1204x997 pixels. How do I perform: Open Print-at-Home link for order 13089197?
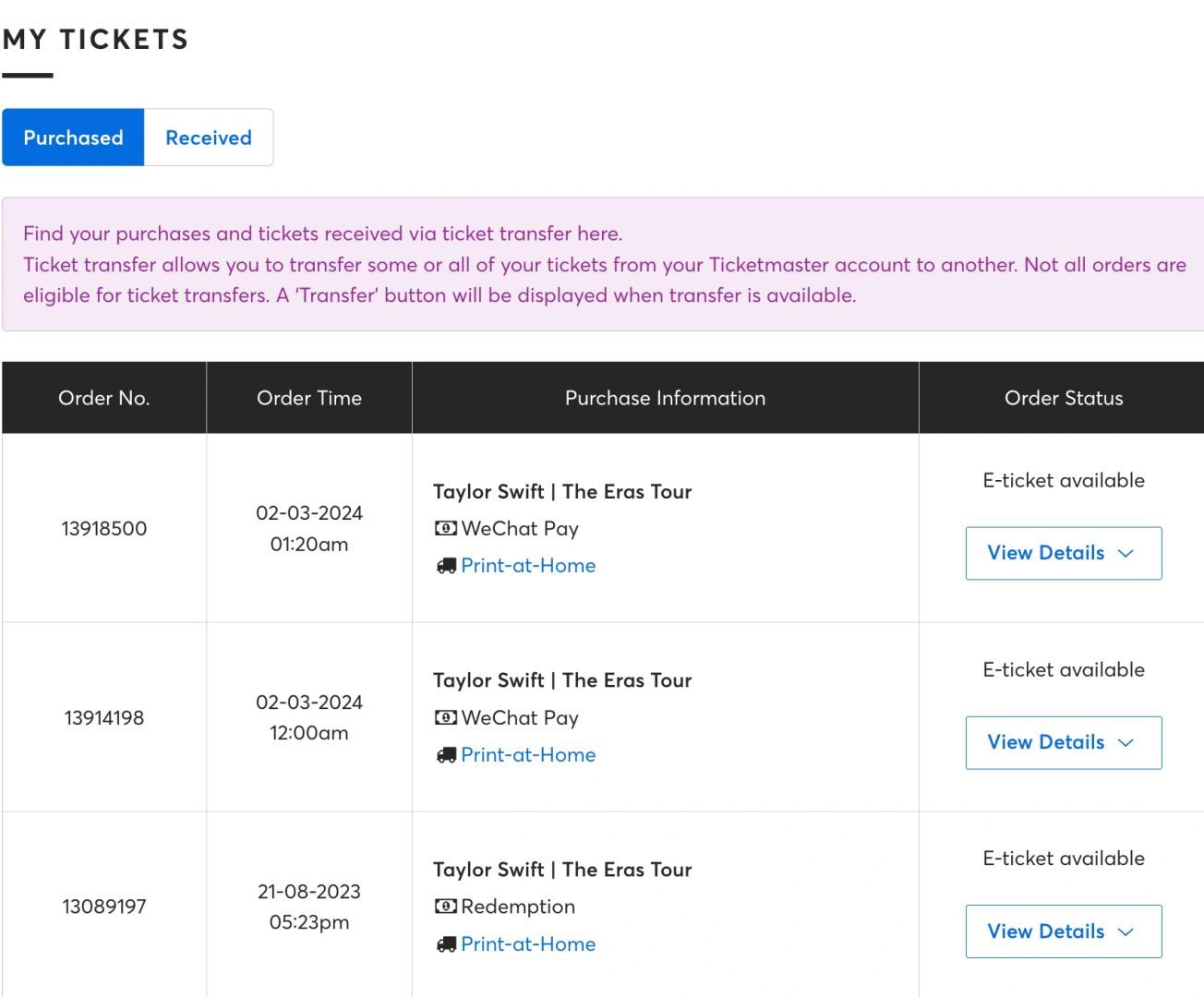coord(528,944)
